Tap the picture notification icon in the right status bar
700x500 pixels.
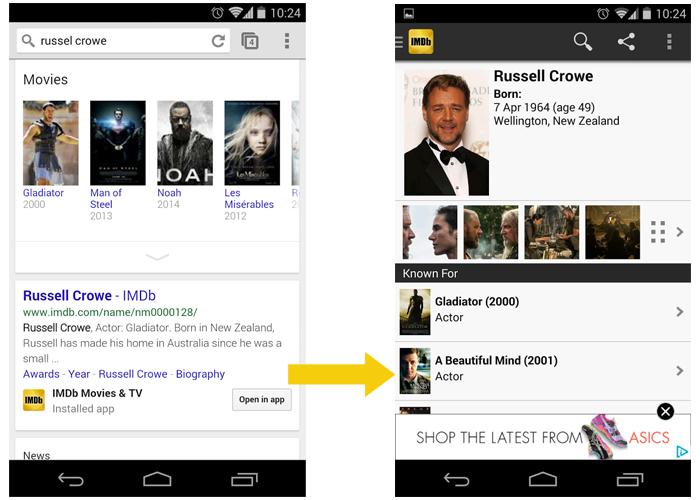(408, 14)
